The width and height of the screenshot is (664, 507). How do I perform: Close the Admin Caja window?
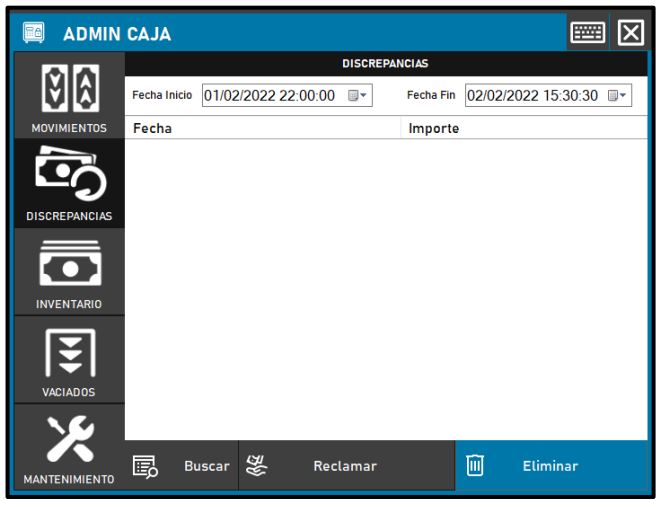tap(630, 33)
